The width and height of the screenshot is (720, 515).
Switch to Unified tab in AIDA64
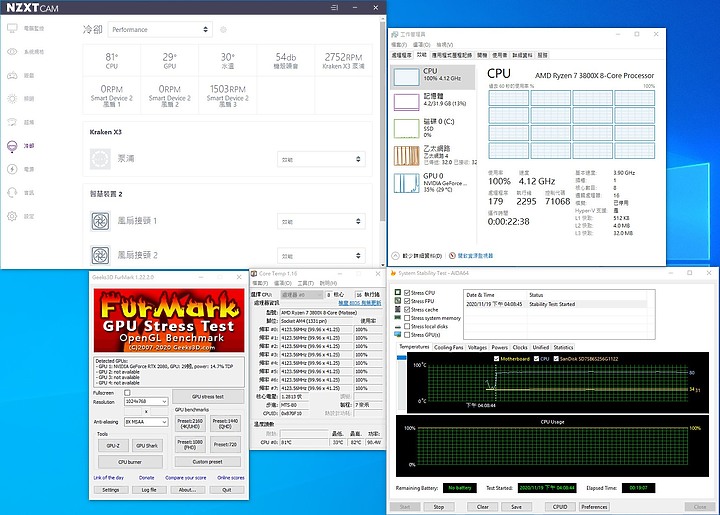point(540,347)
